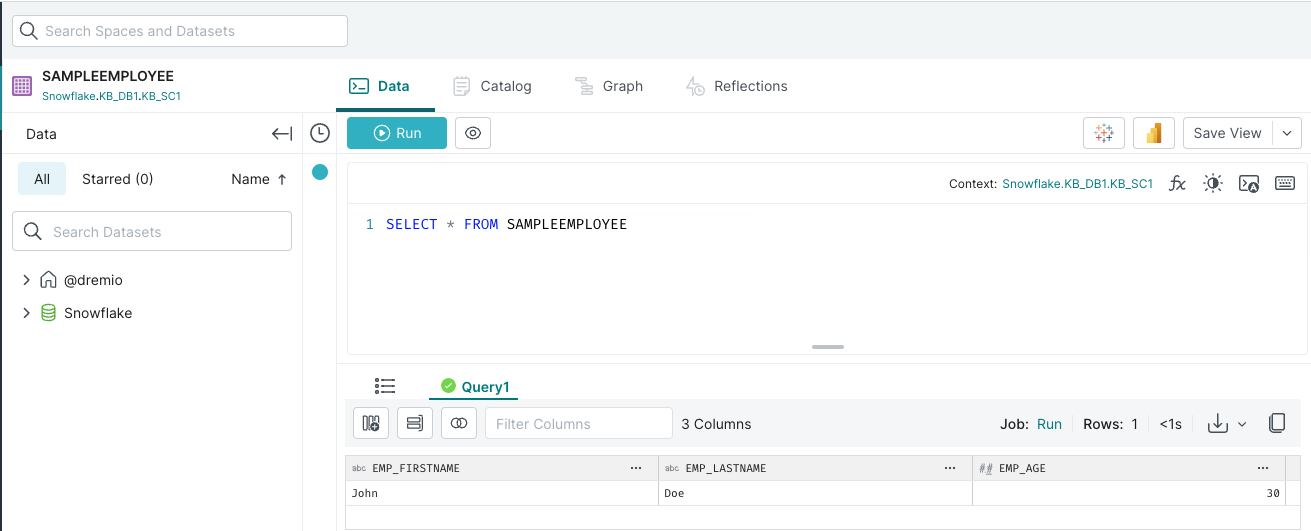Open EMP_LASTNAME column options menu
This screenshot has width=1311, height=531.
(x=951, y=468)
